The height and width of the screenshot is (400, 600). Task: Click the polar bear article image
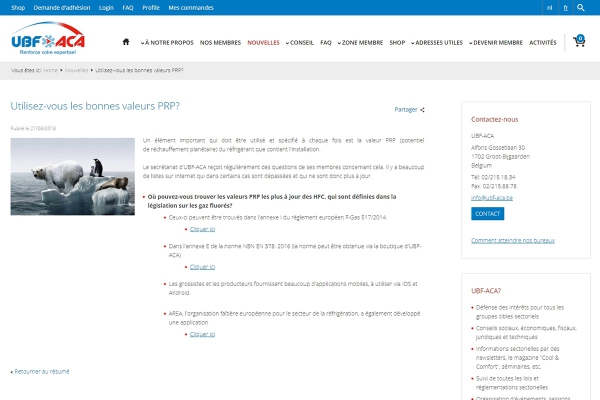click(73, 176)
